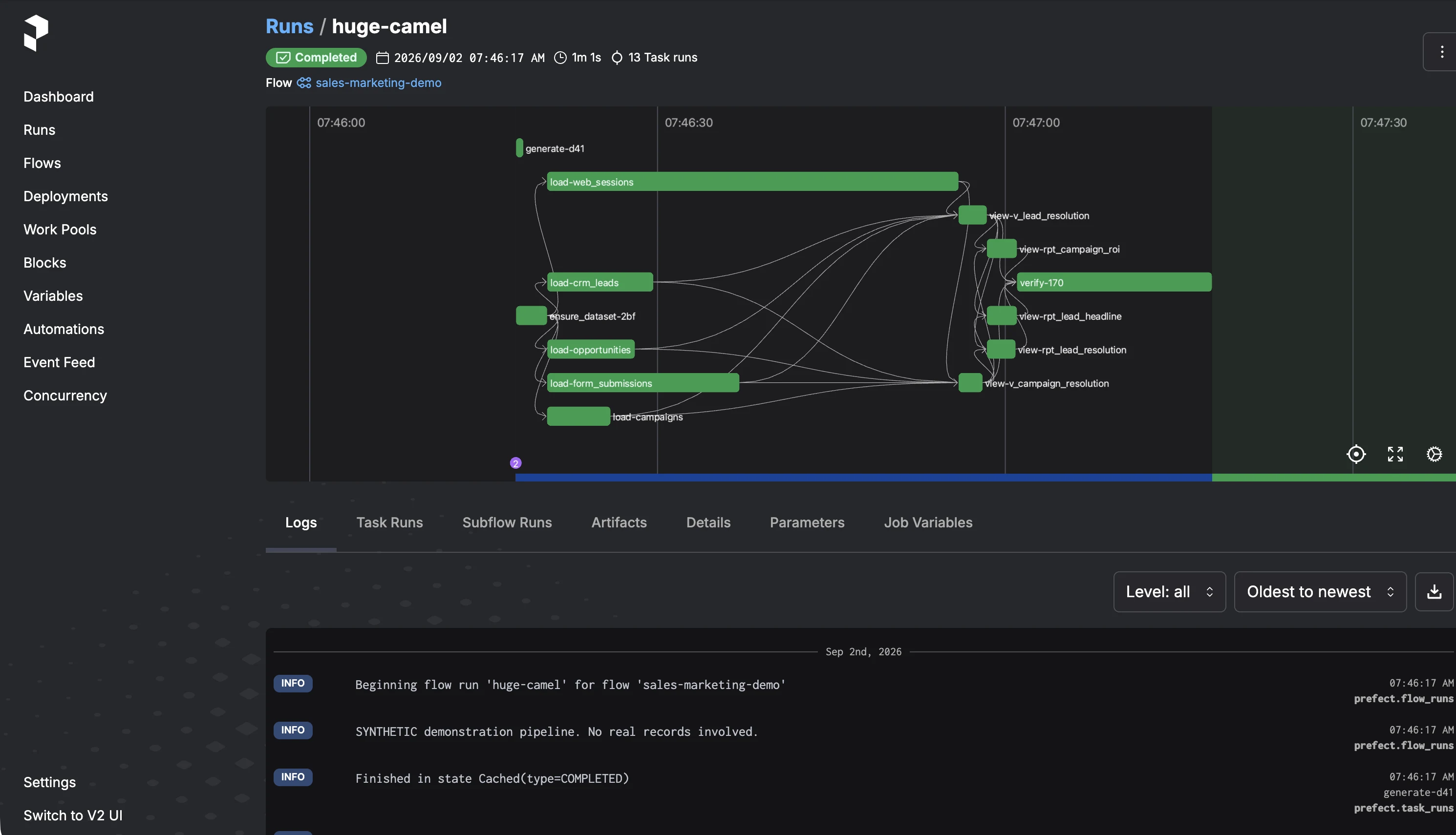Screen dimensions: 1456x835
Task: Open the Parameters tab
Action: point(807,522)
